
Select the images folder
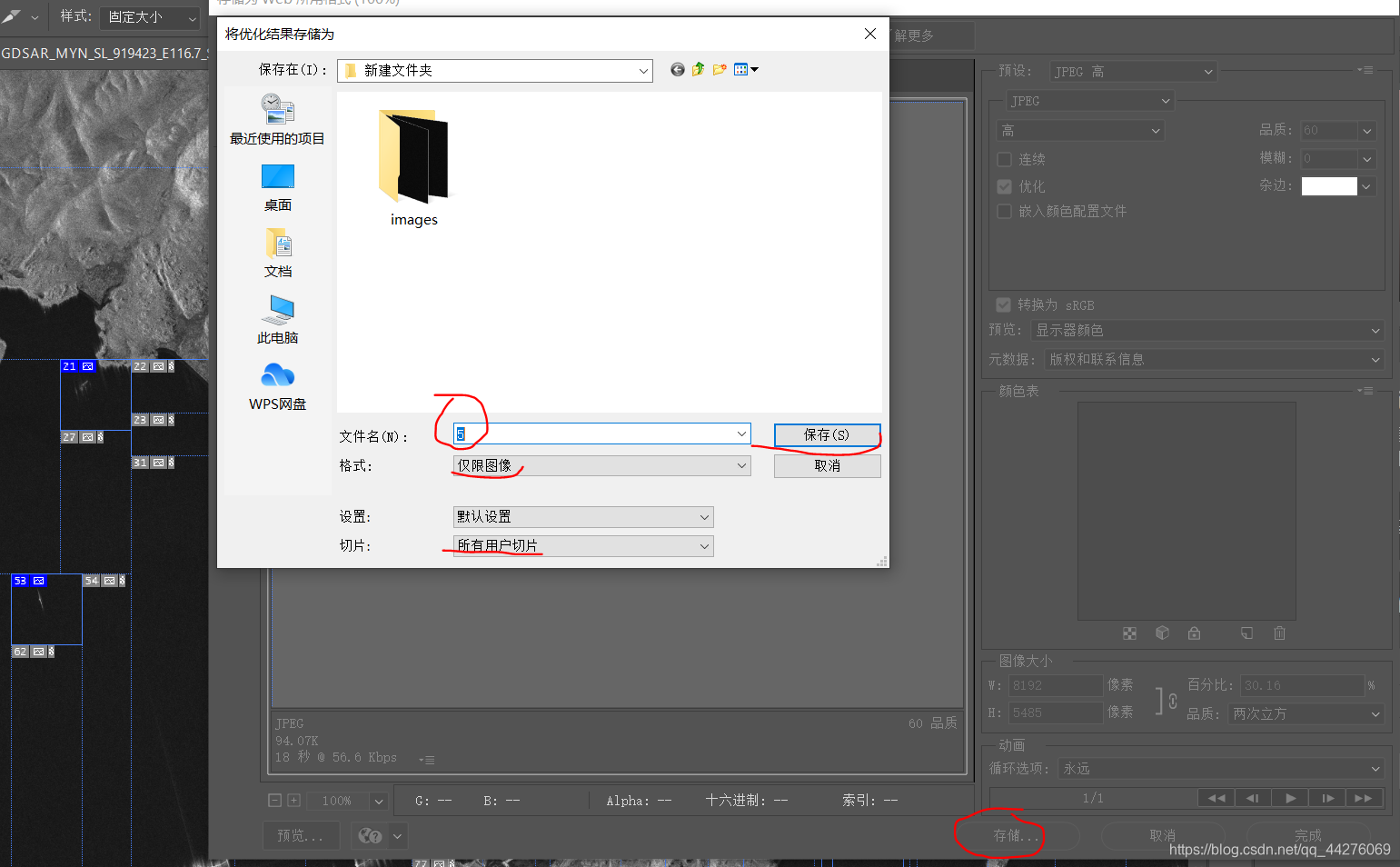[x=413, y=168]
